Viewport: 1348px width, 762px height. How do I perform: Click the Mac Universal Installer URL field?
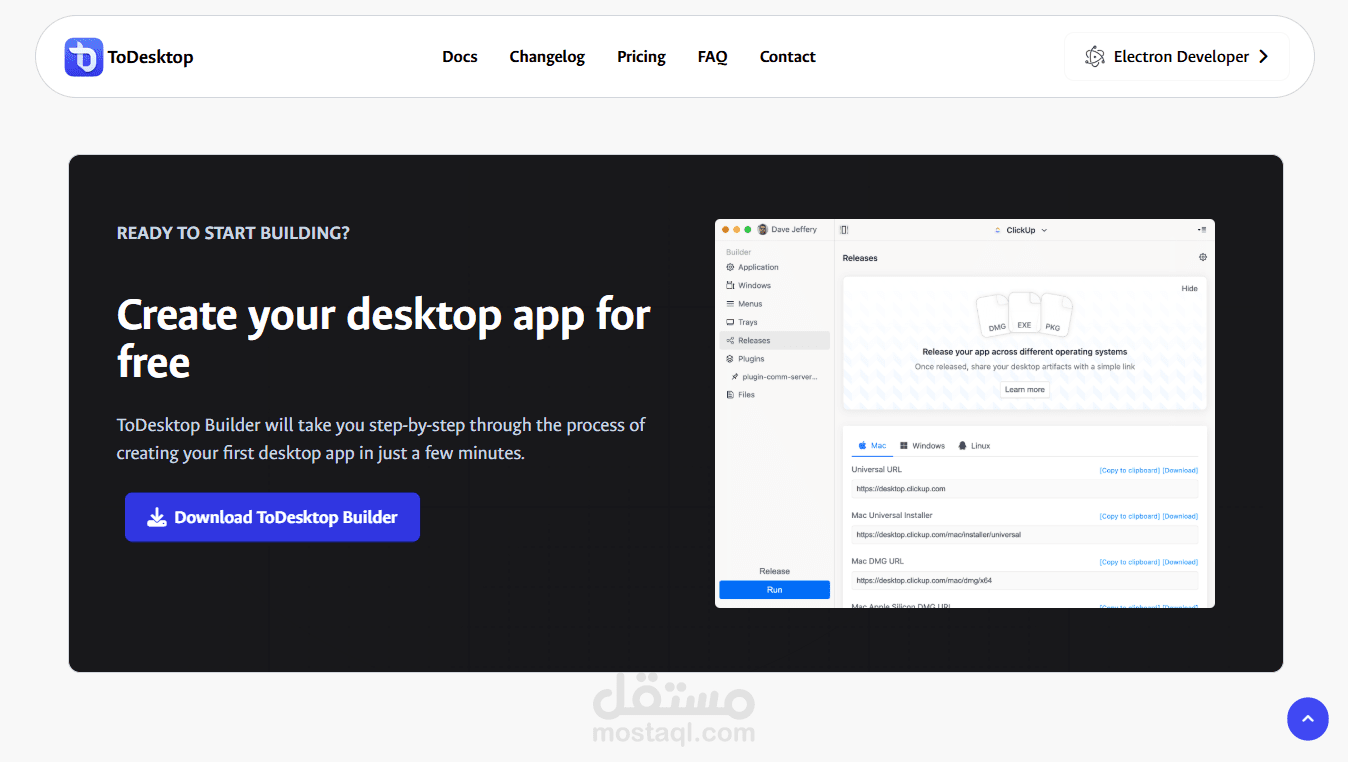pyautogui.click(x=1025, y=535)
